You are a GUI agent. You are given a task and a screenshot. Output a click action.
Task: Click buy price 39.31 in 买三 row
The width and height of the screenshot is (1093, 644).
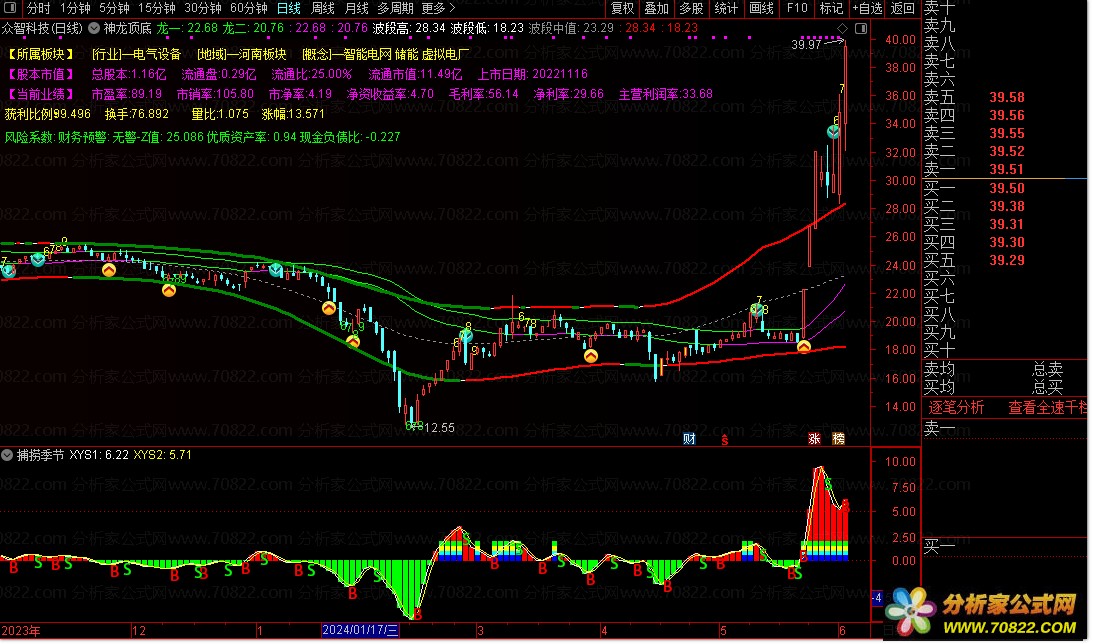(x=1007, y=224)
